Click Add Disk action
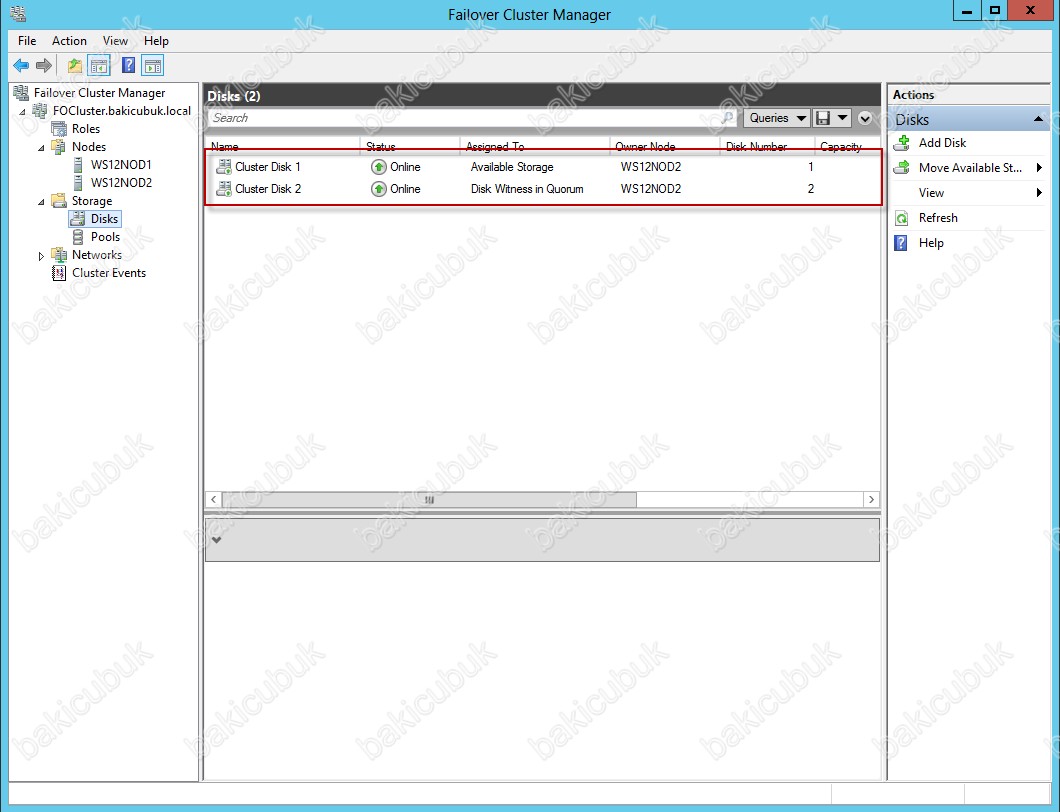 pos(942,143)
